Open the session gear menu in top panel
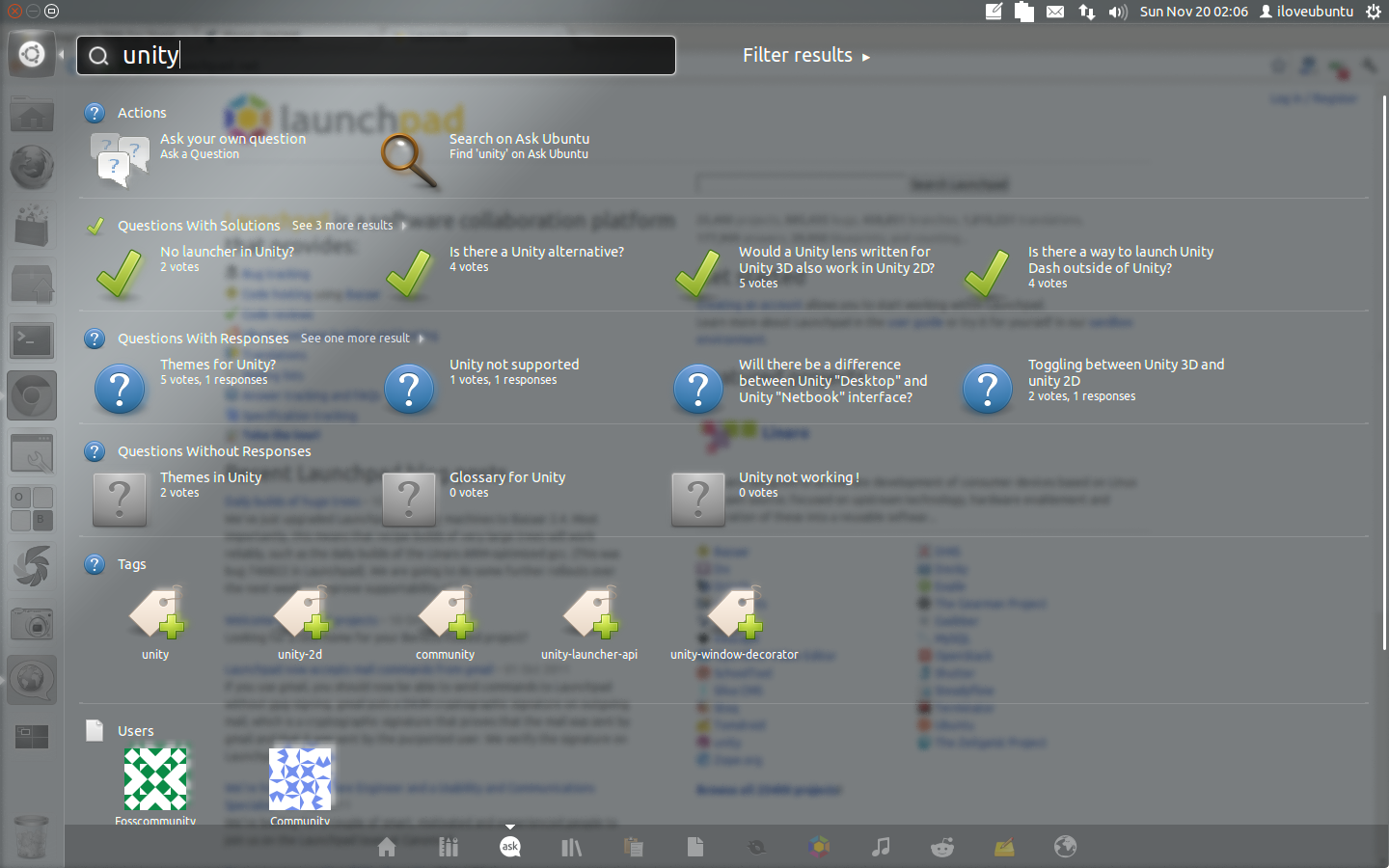This screenshot has width=1389, height=868. point(1374,12)
